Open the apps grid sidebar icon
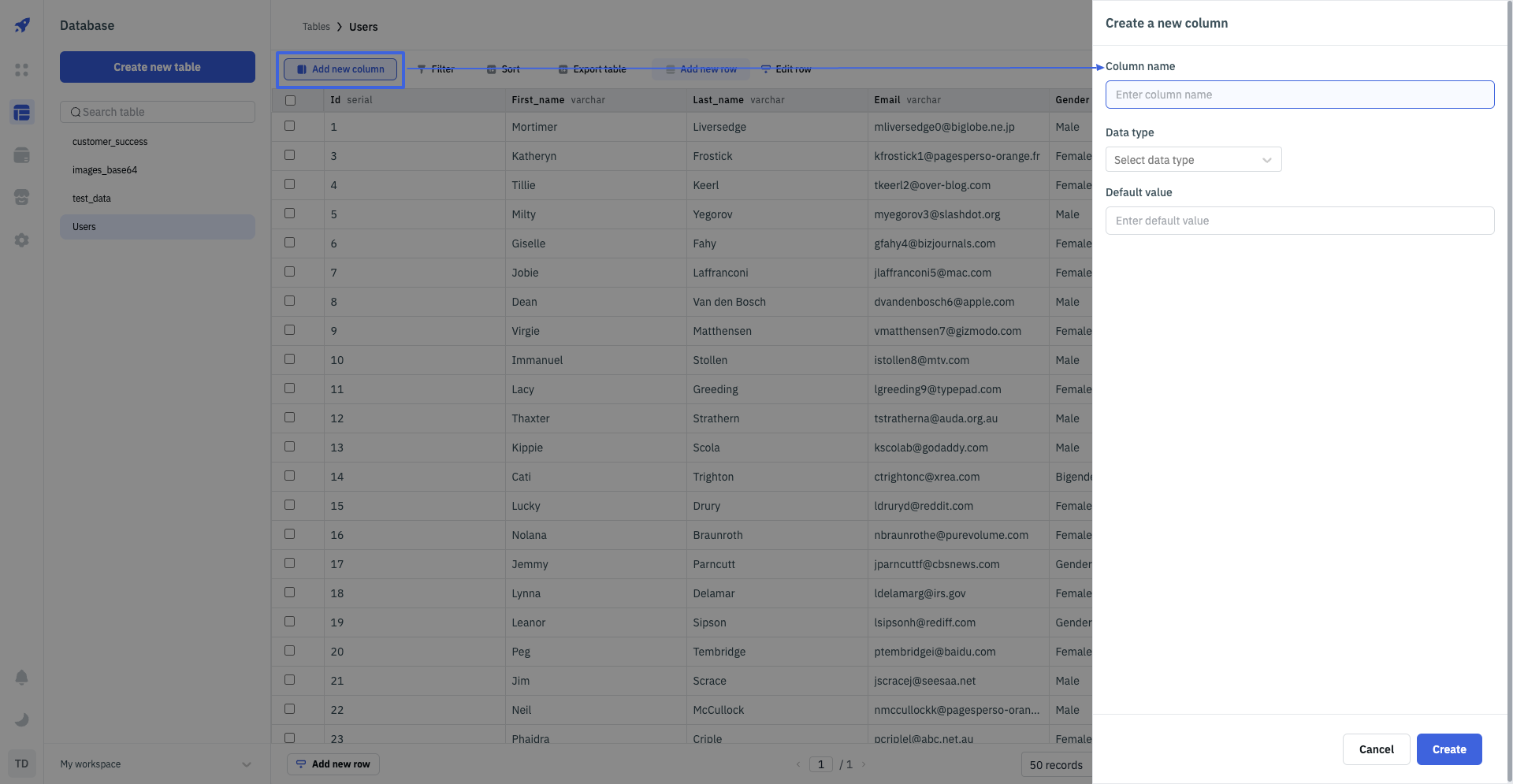1513x784 pixels. (x=22, y=70)
